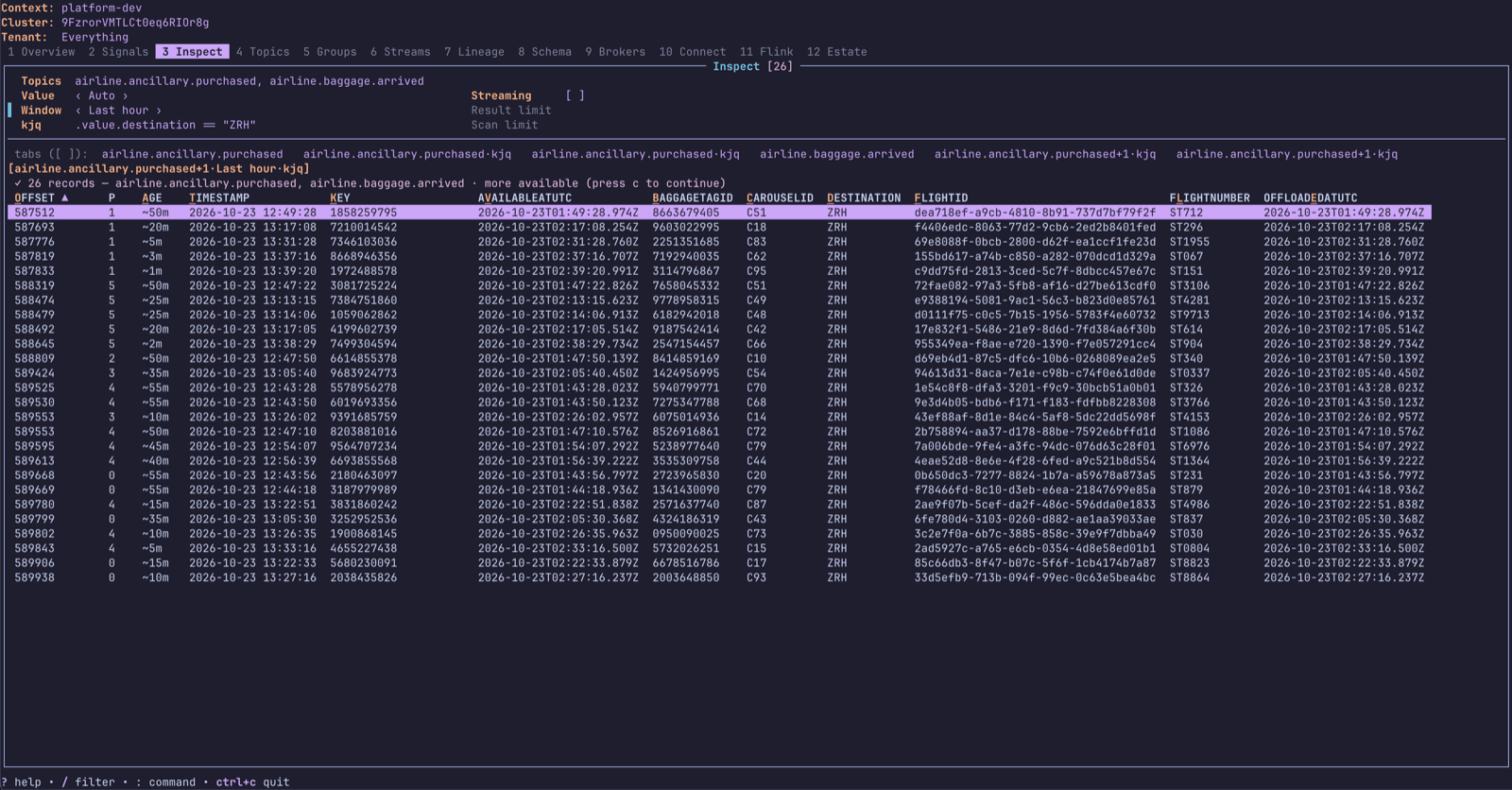Click the Result limit field
Screen dimensions: 1512x790
point(511,111)
